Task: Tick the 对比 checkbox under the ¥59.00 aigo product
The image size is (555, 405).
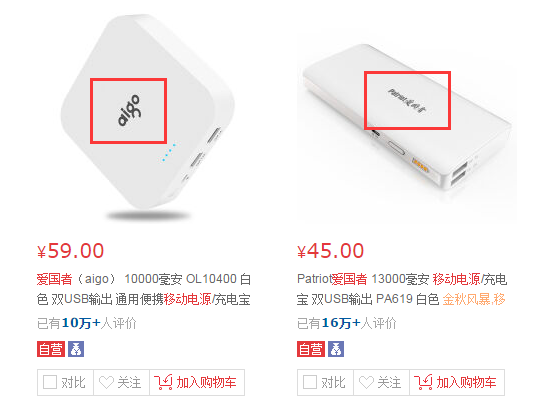Action: coord(50,382)
